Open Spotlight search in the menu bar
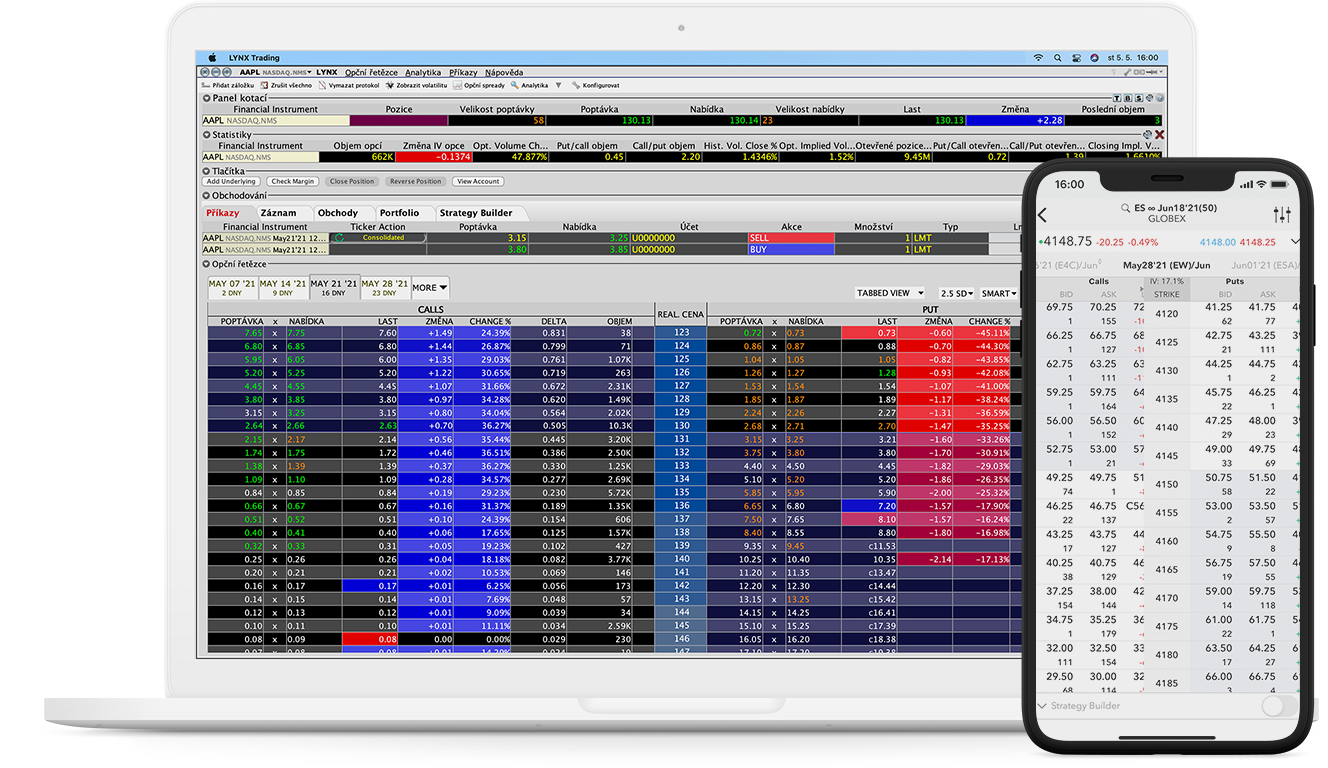Screen dimensions: 1328x768 pyautogui.click(x=1058, y=58)
